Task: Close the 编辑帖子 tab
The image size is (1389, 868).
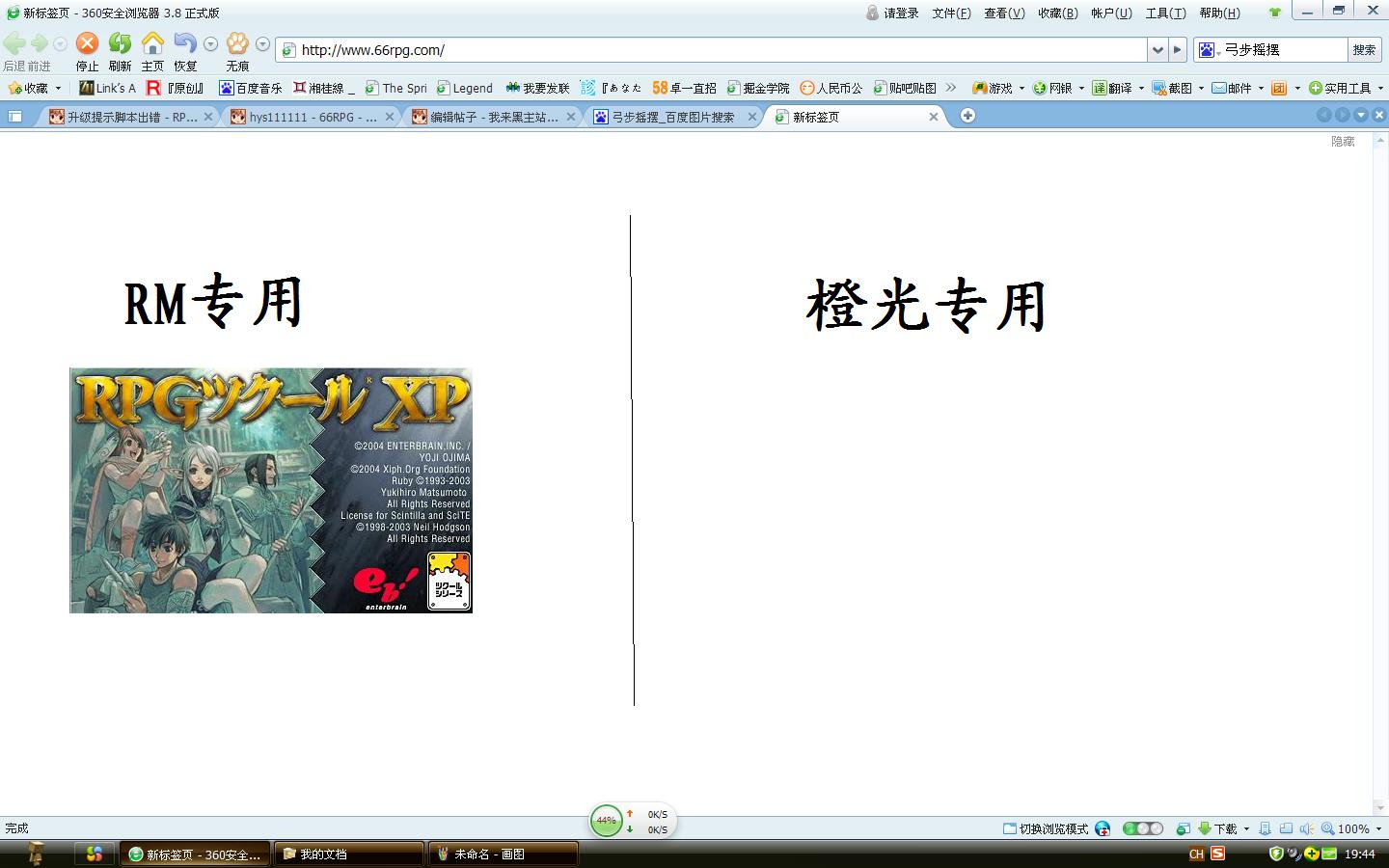Action: pos(571,117)
